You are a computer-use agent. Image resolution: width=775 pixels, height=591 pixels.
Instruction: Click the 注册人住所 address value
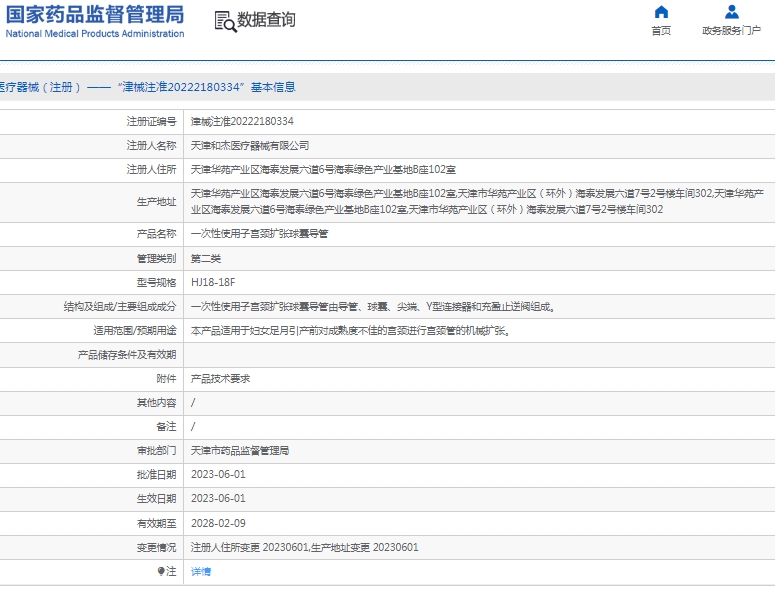pos(323,170)
